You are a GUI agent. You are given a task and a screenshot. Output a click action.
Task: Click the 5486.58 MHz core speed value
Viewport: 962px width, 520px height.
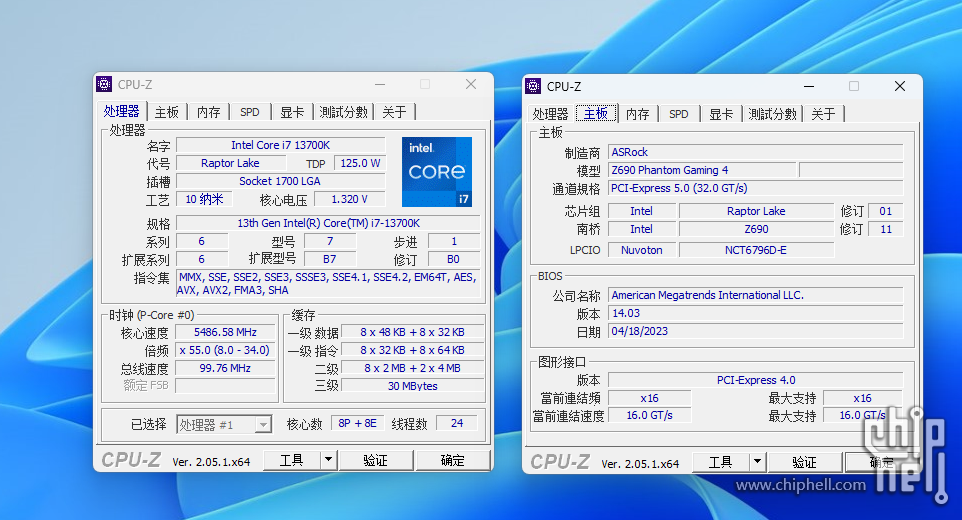pyautogui.click(x=225, y=332)
